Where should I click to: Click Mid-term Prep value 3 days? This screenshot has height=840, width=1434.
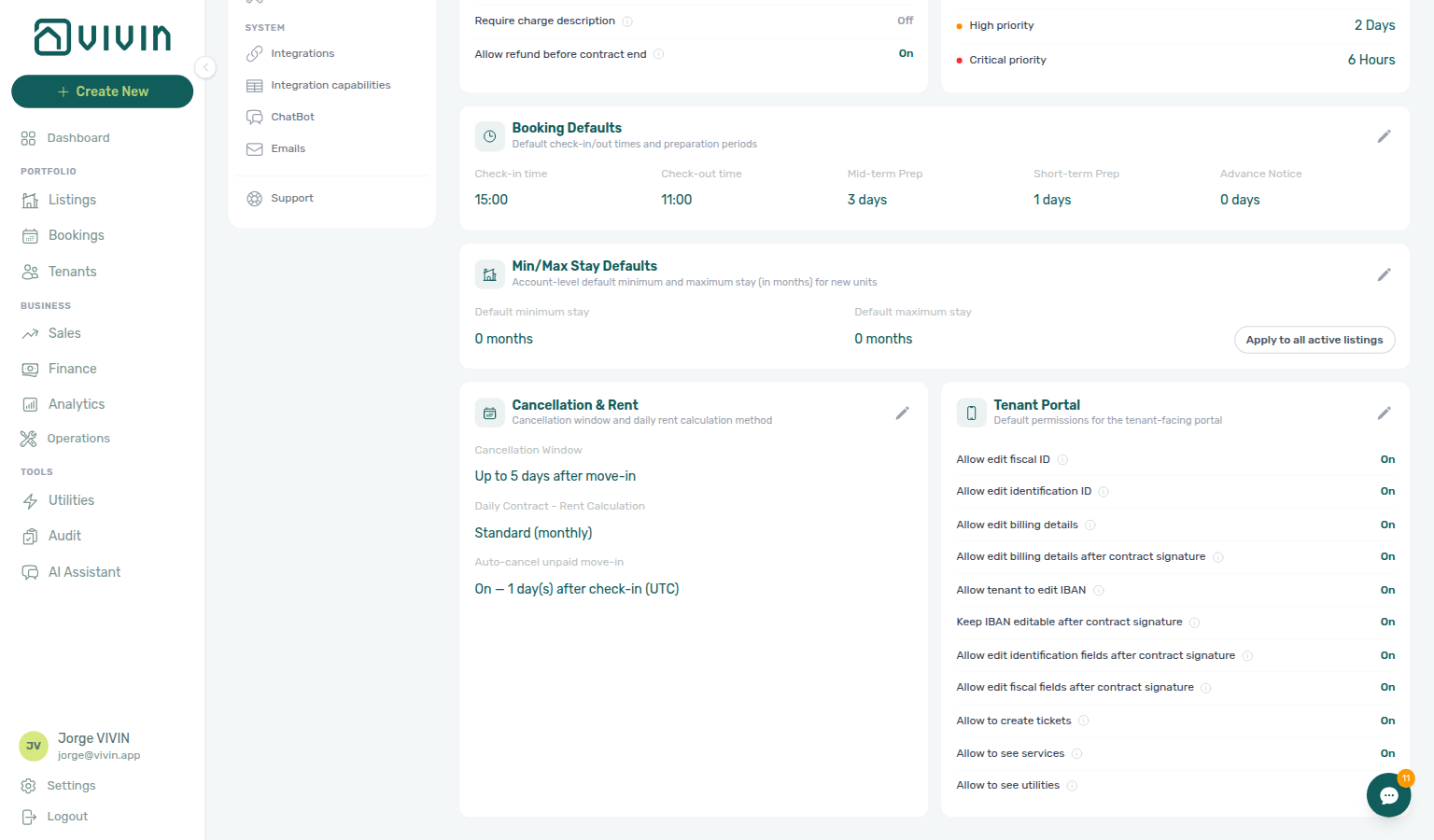pos(867,200)
